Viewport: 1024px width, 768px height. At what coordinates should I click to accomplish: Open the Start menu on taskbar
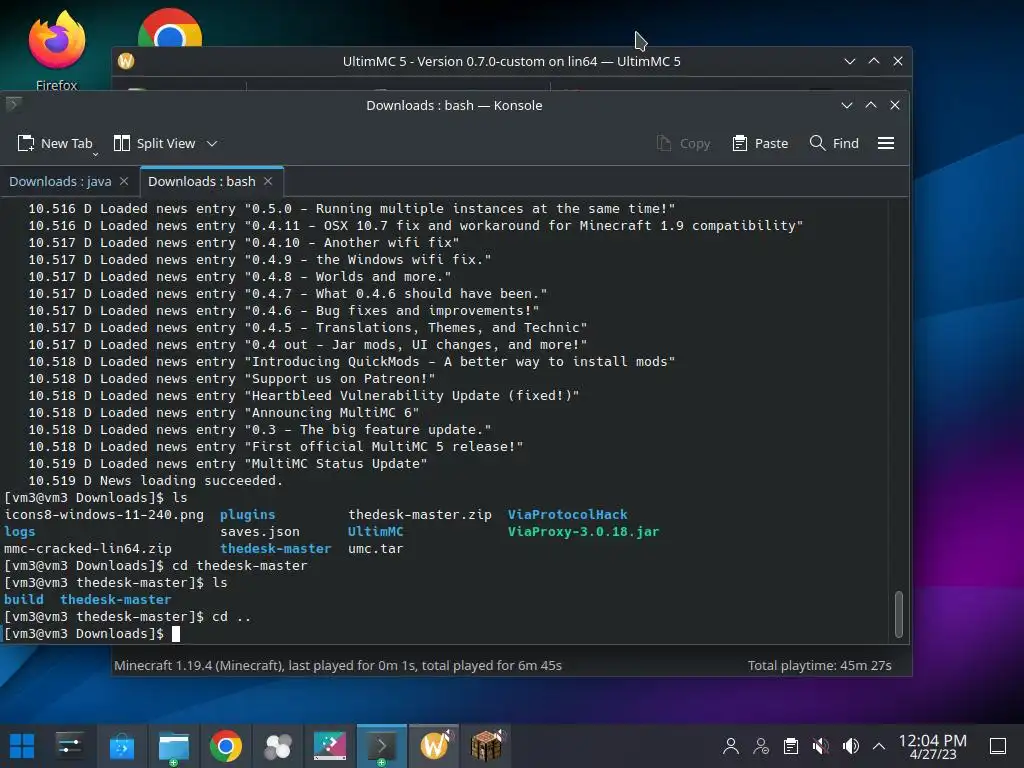[x=22, y=746]
